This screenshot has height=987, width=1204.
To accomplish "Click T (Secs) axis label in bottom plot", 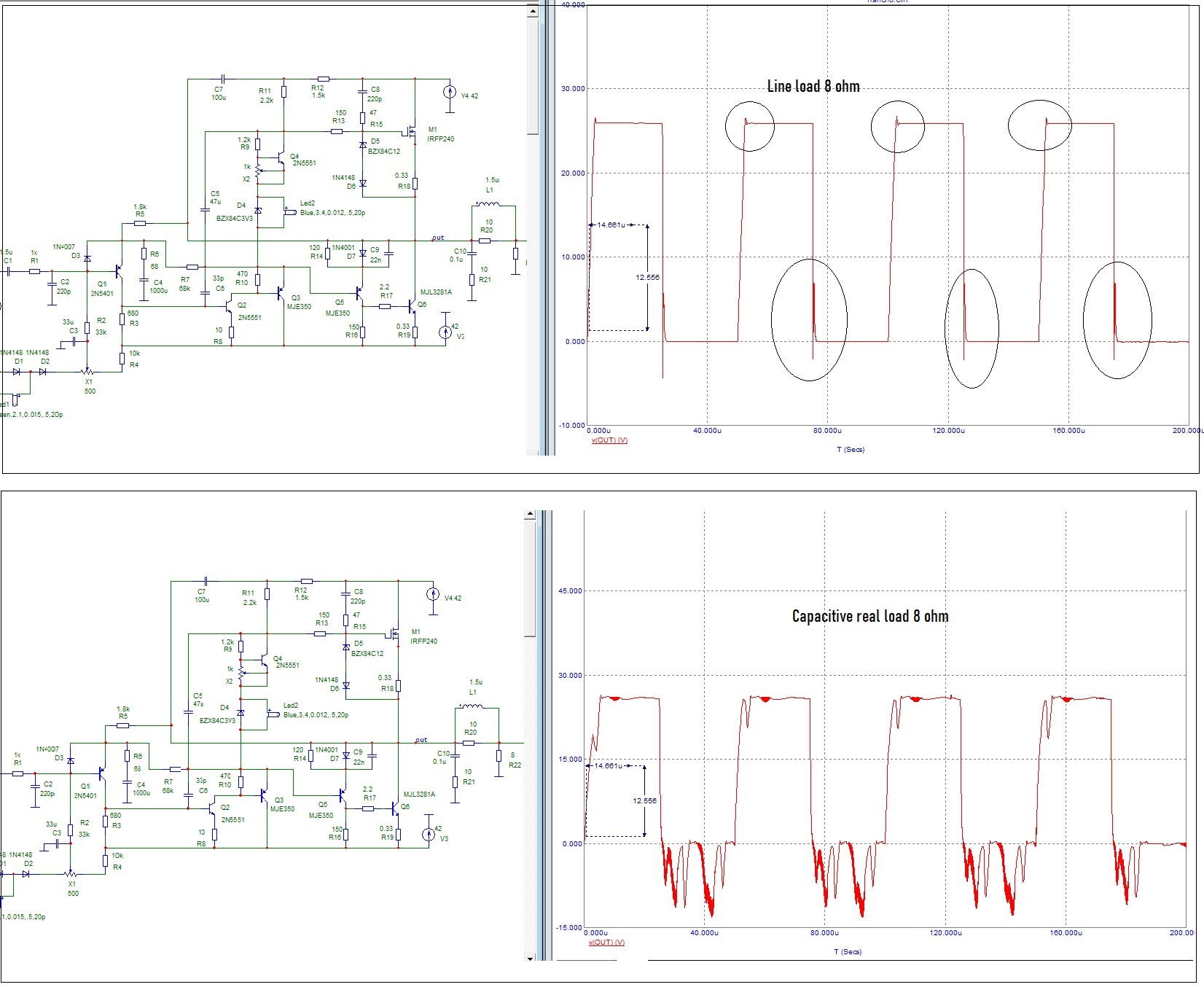I will [848, 952].
